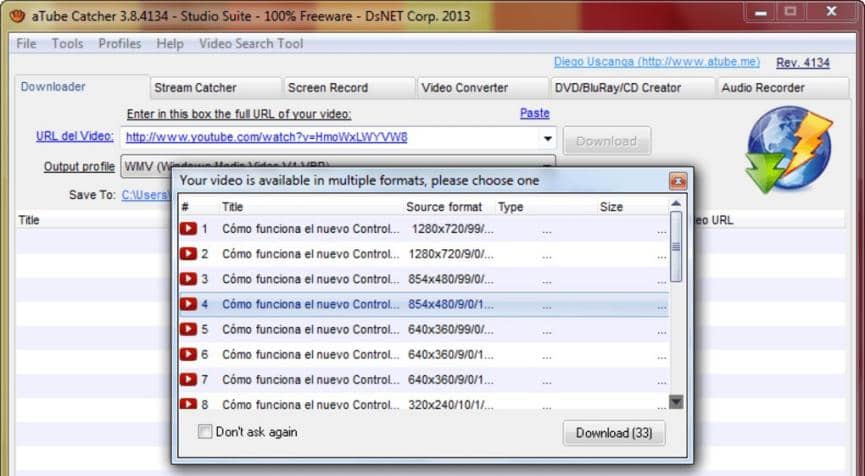The image size is (865, 476).
Task: Click the Rev. 4134 link
Action: [x=803, y=63]
